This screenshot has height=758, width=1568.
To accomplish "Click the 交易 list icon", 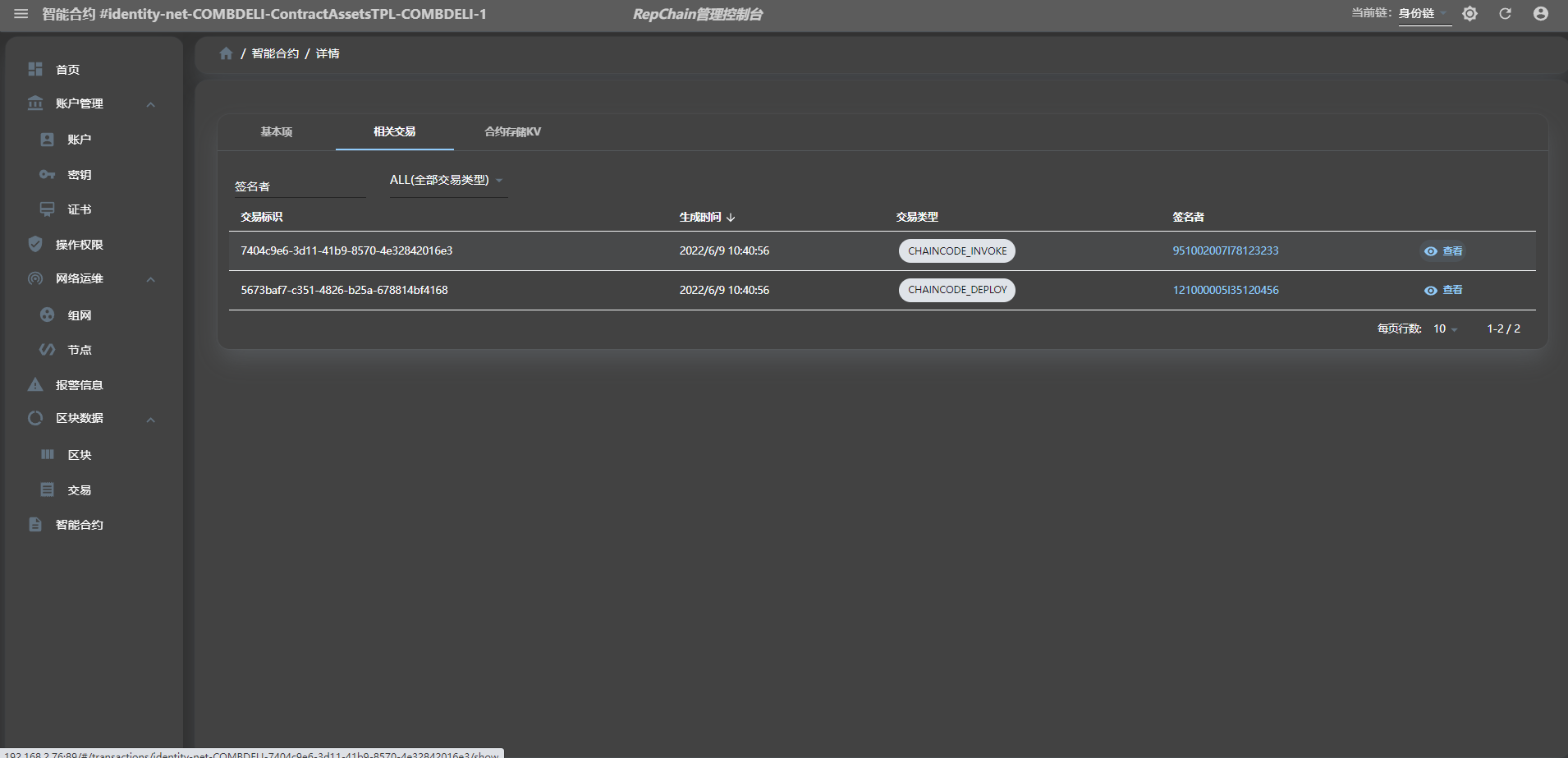I will (x=48, y=489).
